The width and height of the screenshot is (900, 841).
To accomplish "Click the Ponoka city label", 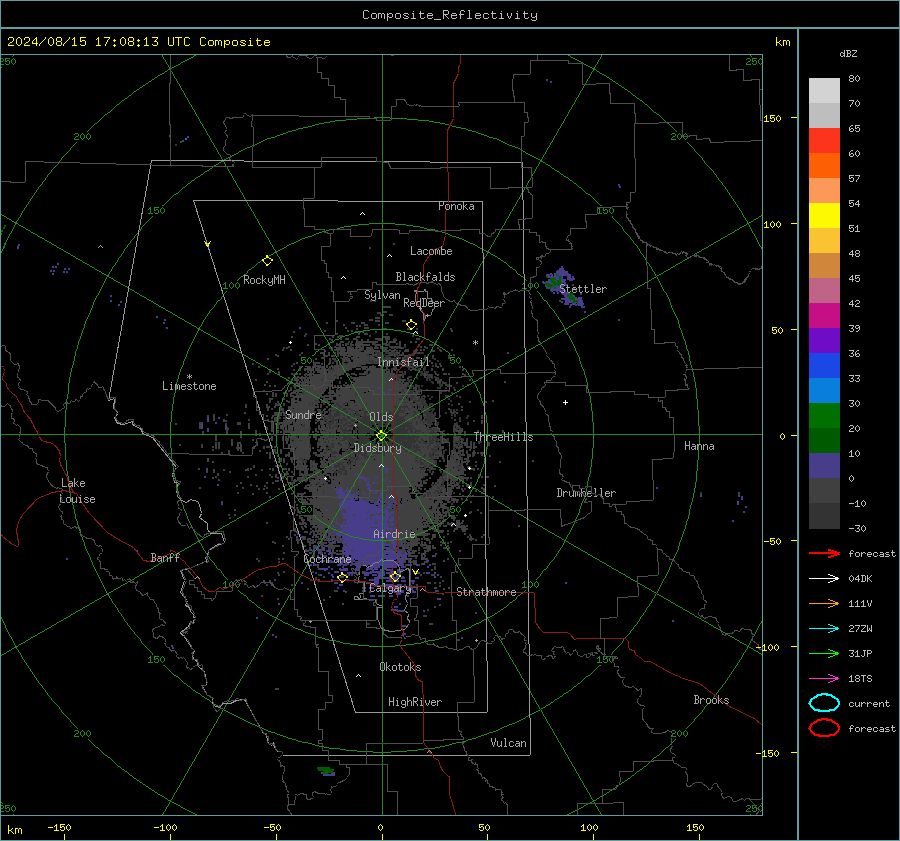I will click(456, 206).
